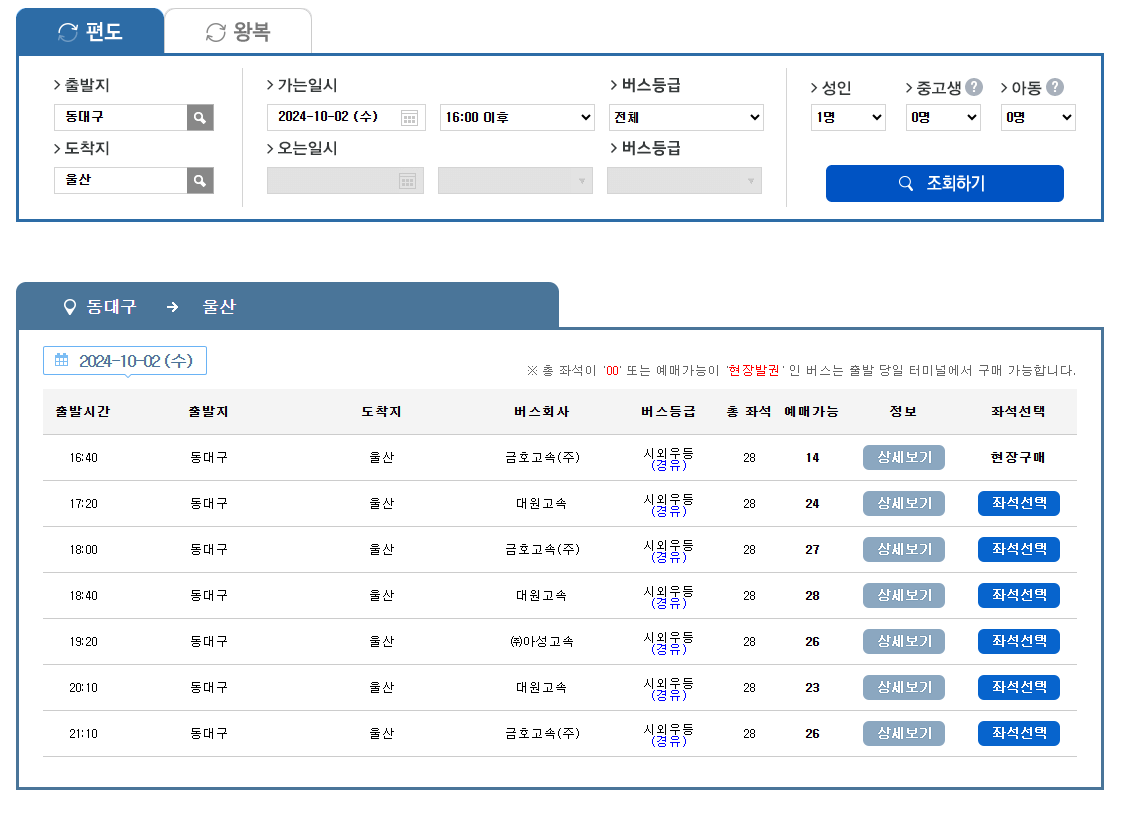Viewport: 1135px width, 831px height.
Task: Click the 가는일시 date field 2024-10-02
Action: 346,117
